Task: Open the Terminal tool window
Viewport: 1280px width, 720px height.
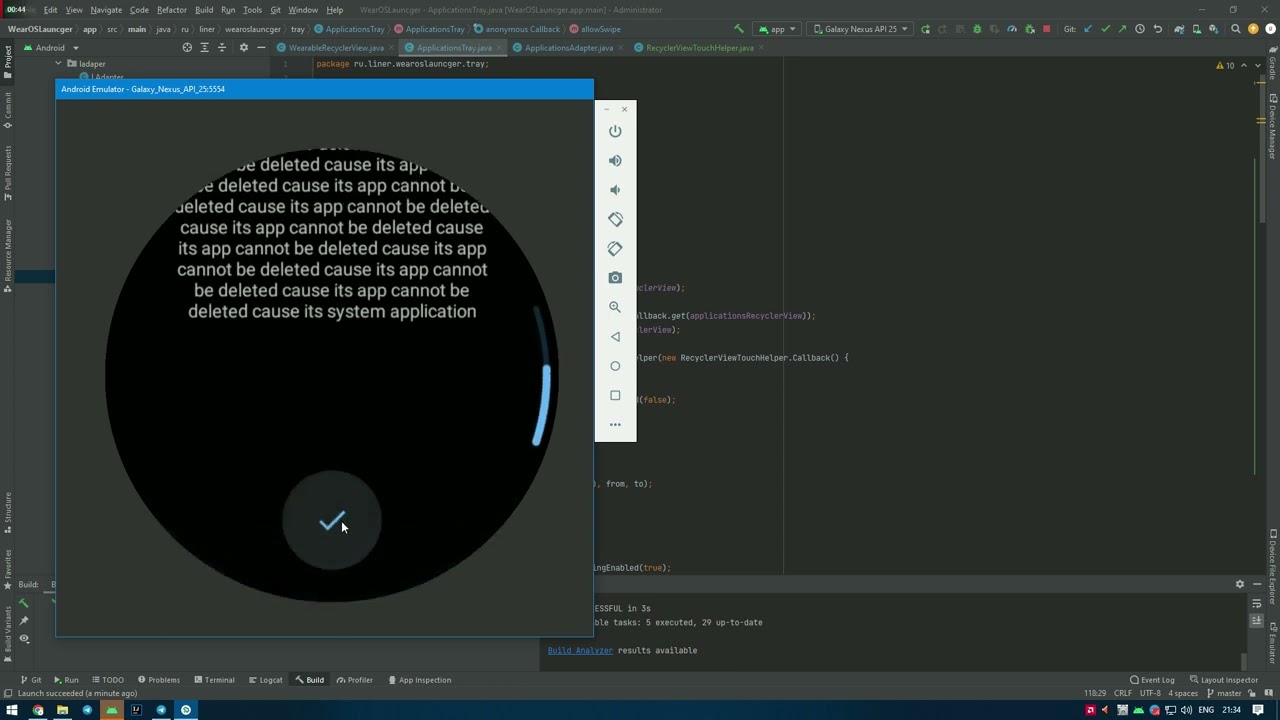Action: tap(214, 680)
